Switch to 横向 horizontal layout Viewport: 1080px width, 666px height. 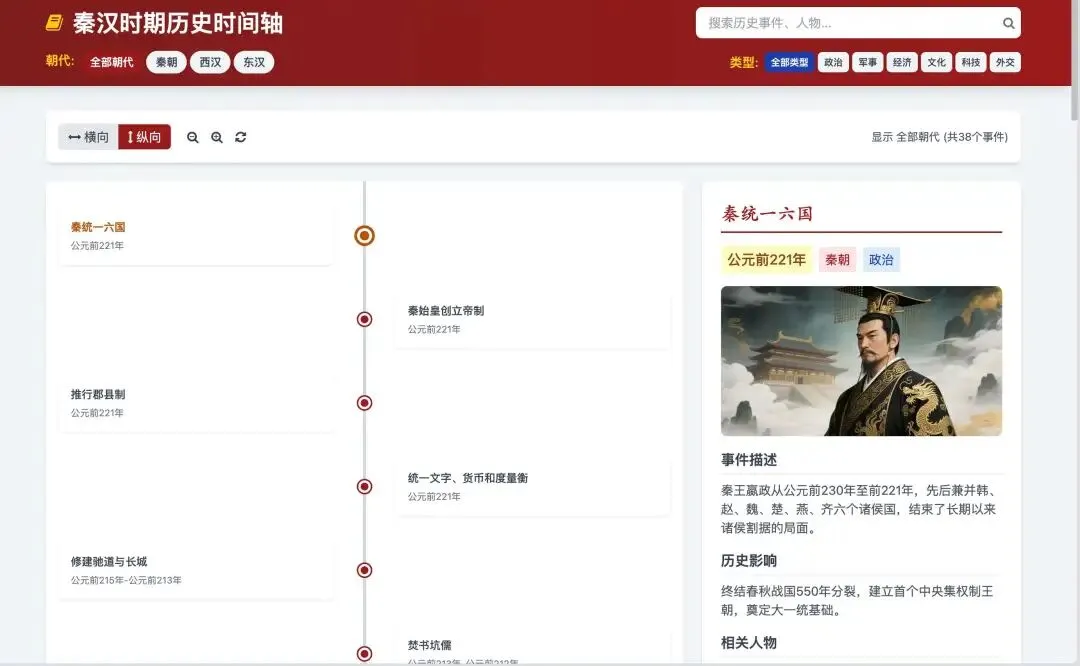(x=89, y=137)
